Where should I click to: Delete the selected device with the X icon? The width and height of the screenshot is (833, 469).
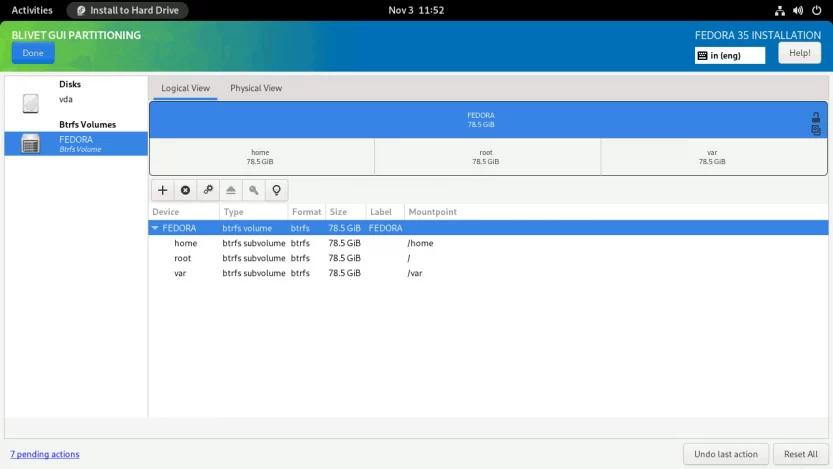pos(185,190)
